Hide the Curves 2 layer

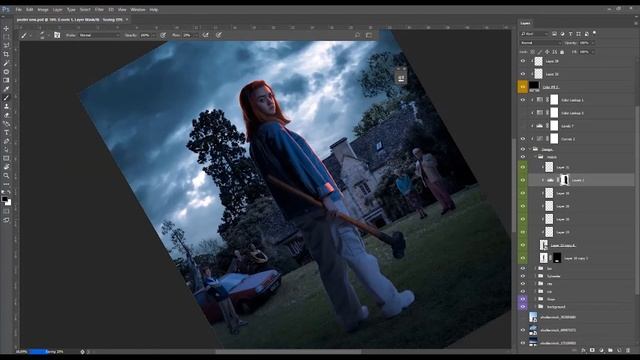tap(523, 139)
